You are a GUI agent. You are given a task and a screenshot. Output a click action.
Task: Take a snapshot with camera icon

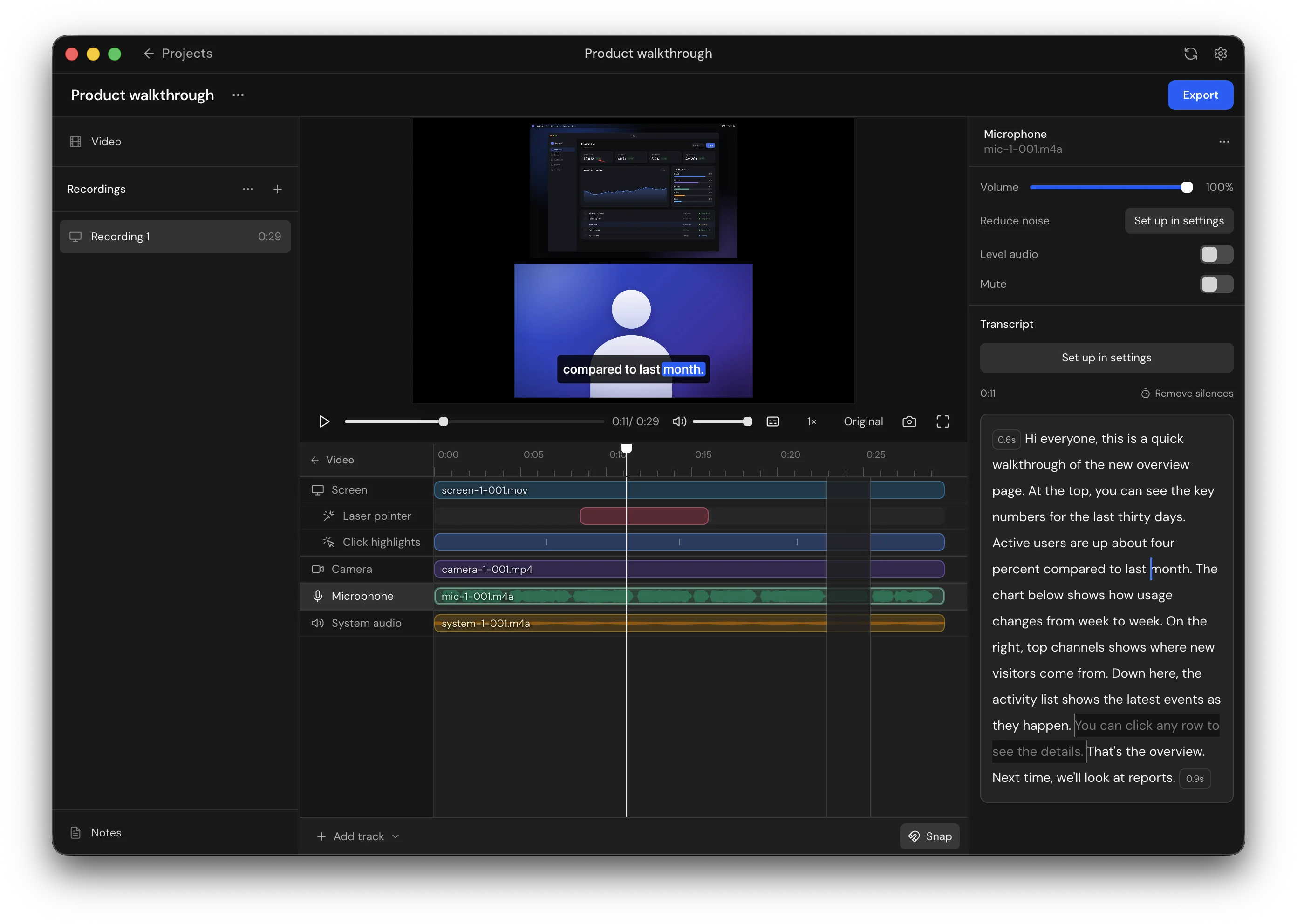pyautogui.click(x=909, y=421)
